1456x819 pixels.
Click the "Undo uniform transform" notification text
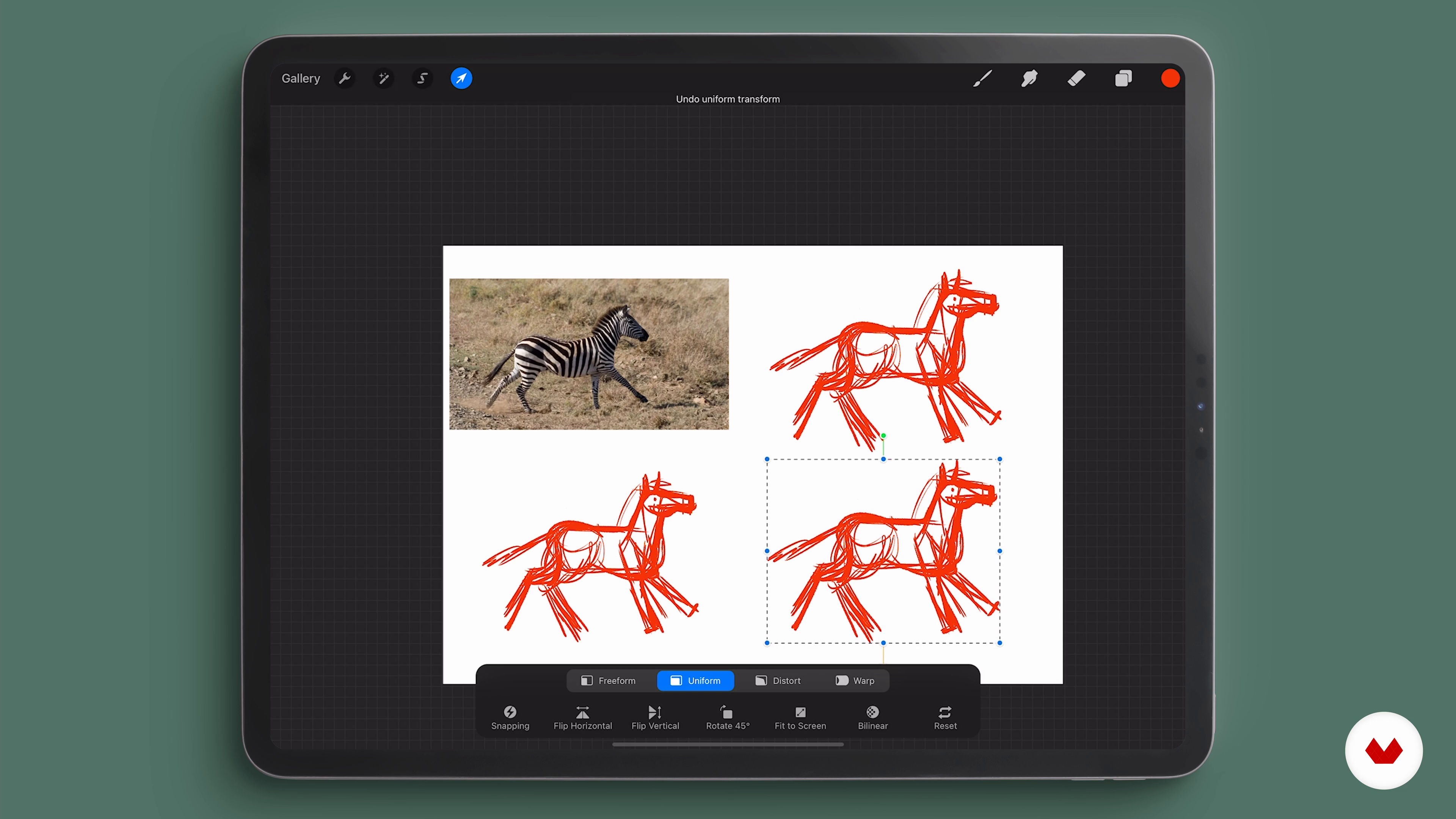click(728, 99)
